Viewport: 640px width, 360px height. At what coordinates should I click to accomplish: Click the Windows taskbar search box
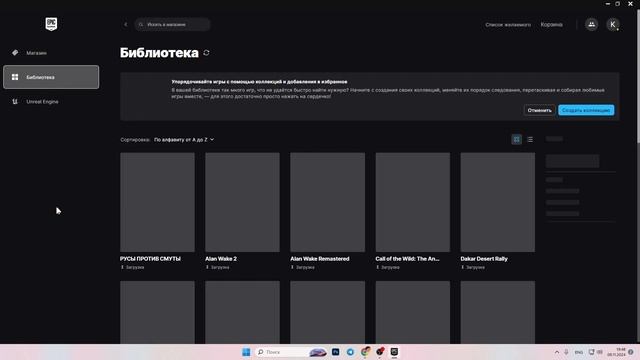(x=291, y=352)
